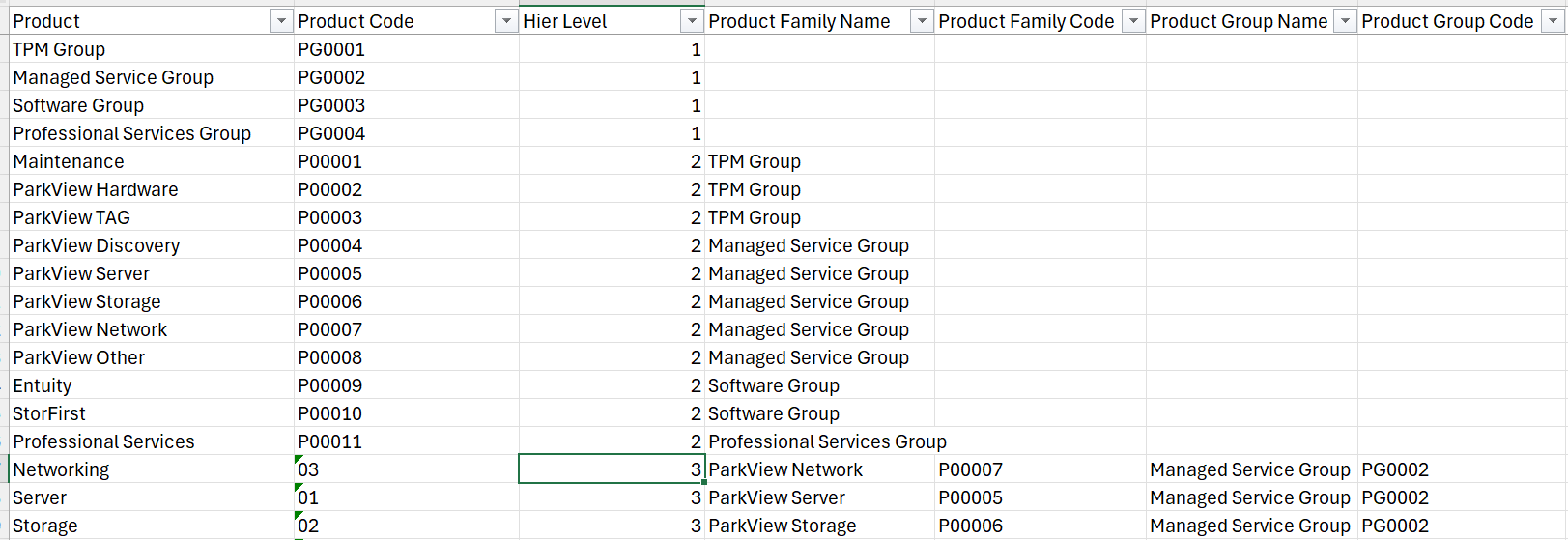Click the ParkView Storage family name cell in the Storage row
The width and height of the screenshot is (1568, 540).
click(820, 526)
